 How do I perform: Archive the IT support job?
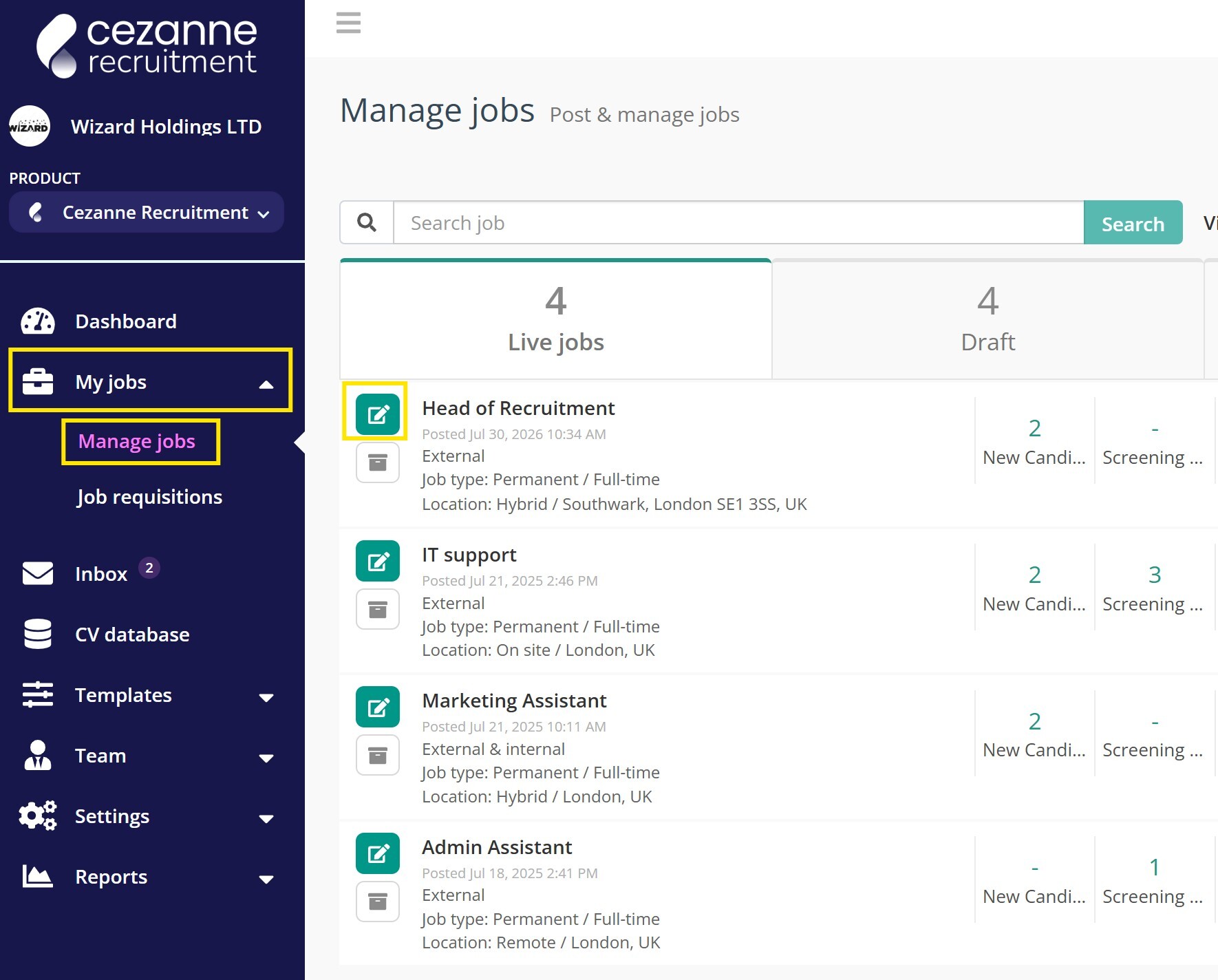[x=378, y=609]
